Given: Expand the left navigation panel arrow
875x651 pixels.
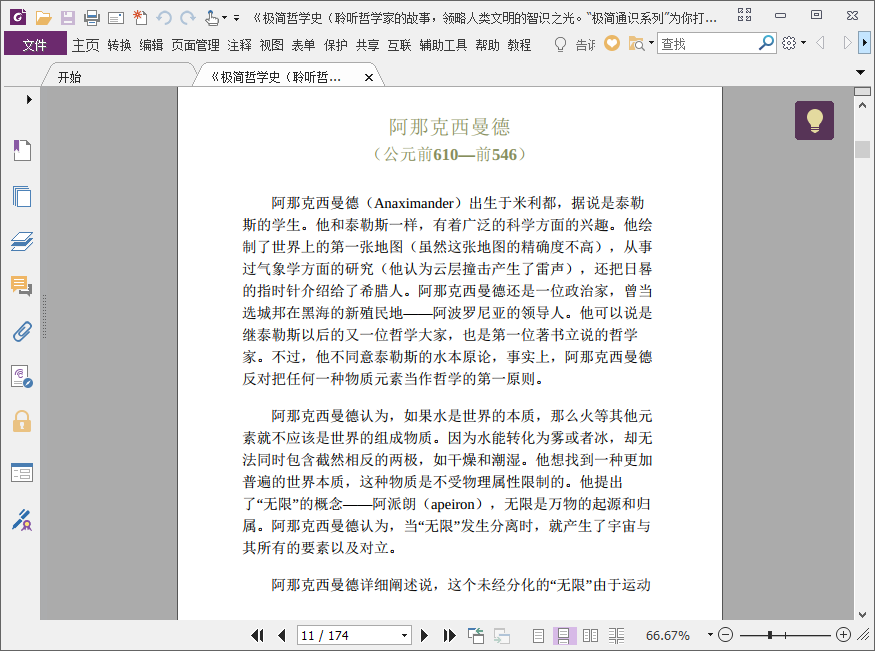Looking at the screenshot, I should [x=29, y=99].
